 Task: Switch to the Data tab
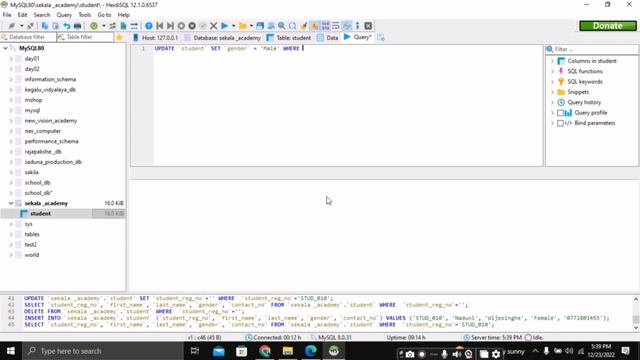[328, 38]
